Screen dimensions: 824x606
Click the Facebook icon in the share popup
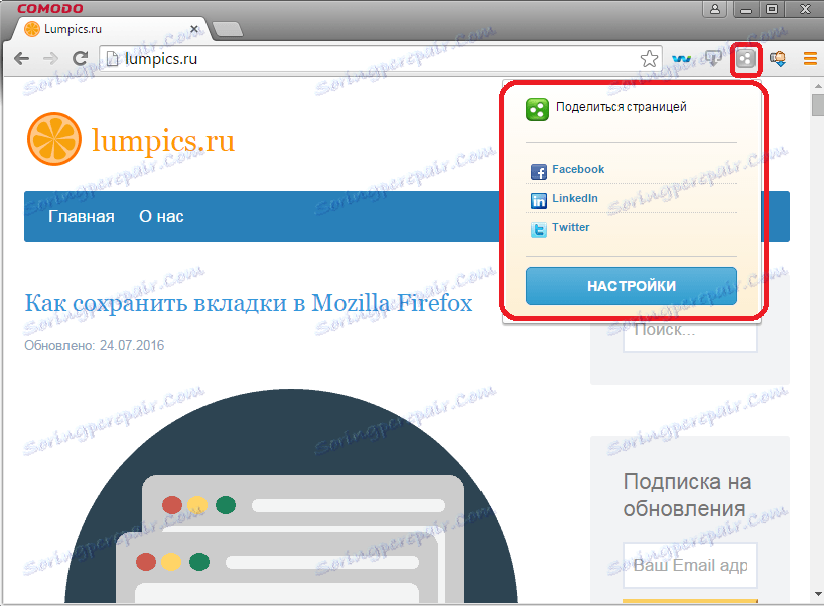(x=539, y=170)
